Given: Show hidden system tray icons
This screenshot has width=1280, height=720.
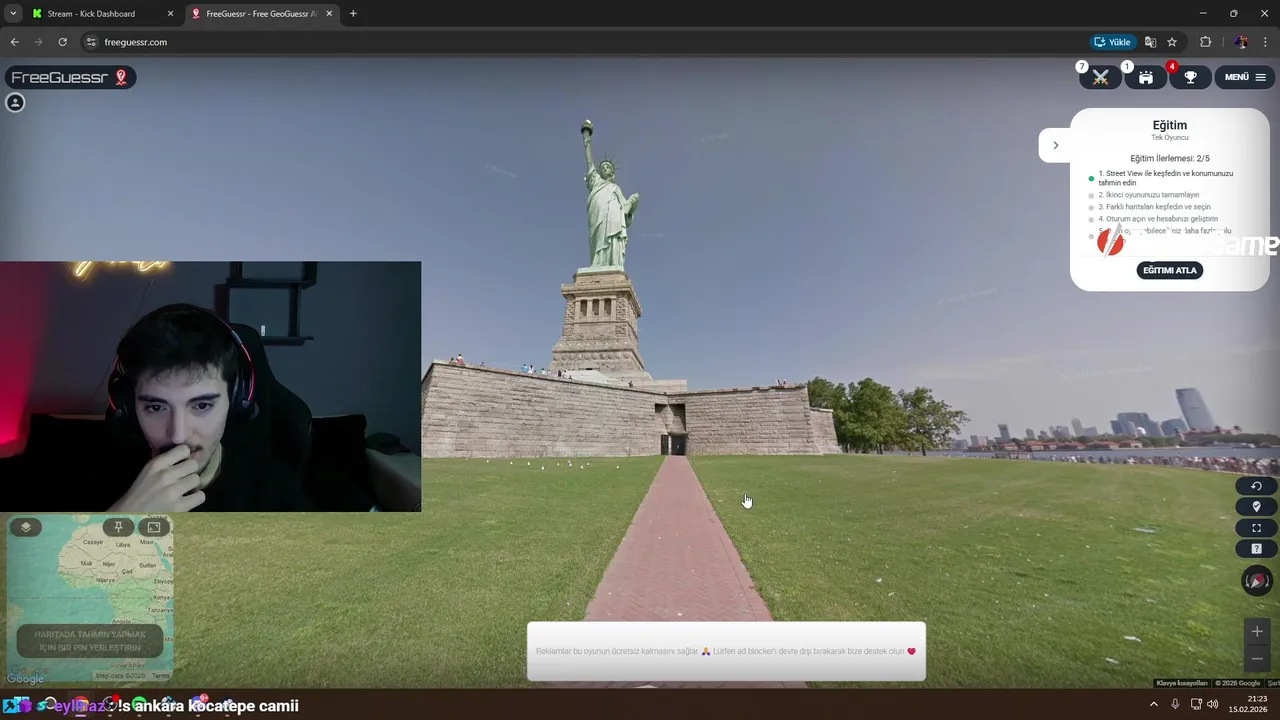Looking at the screenshot, I should point(1153,704).
